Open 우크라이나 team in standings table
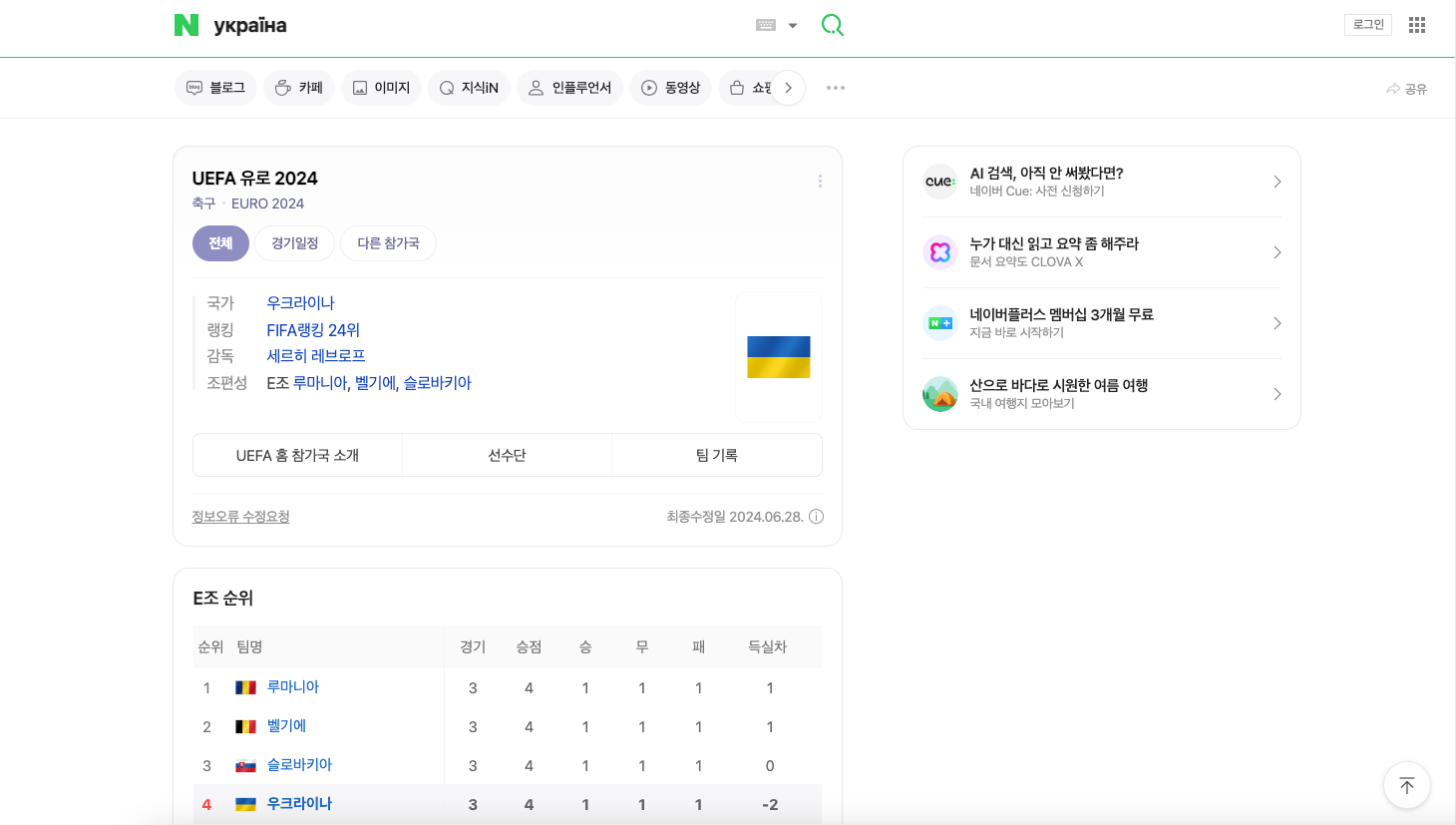 [x=299, y=804]
